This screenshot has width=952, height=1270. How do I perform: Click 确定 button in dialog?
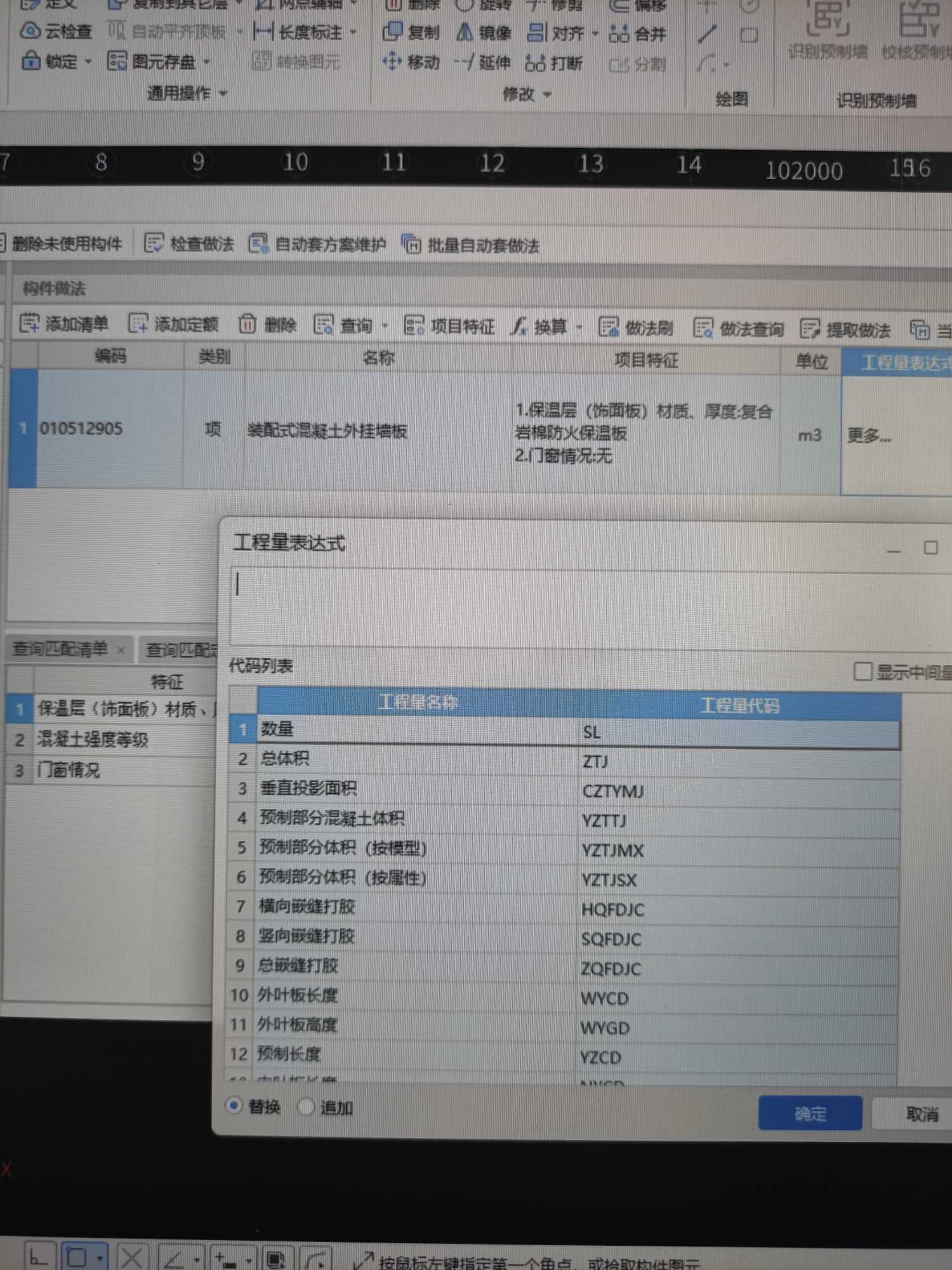[x=810, y=1113]
